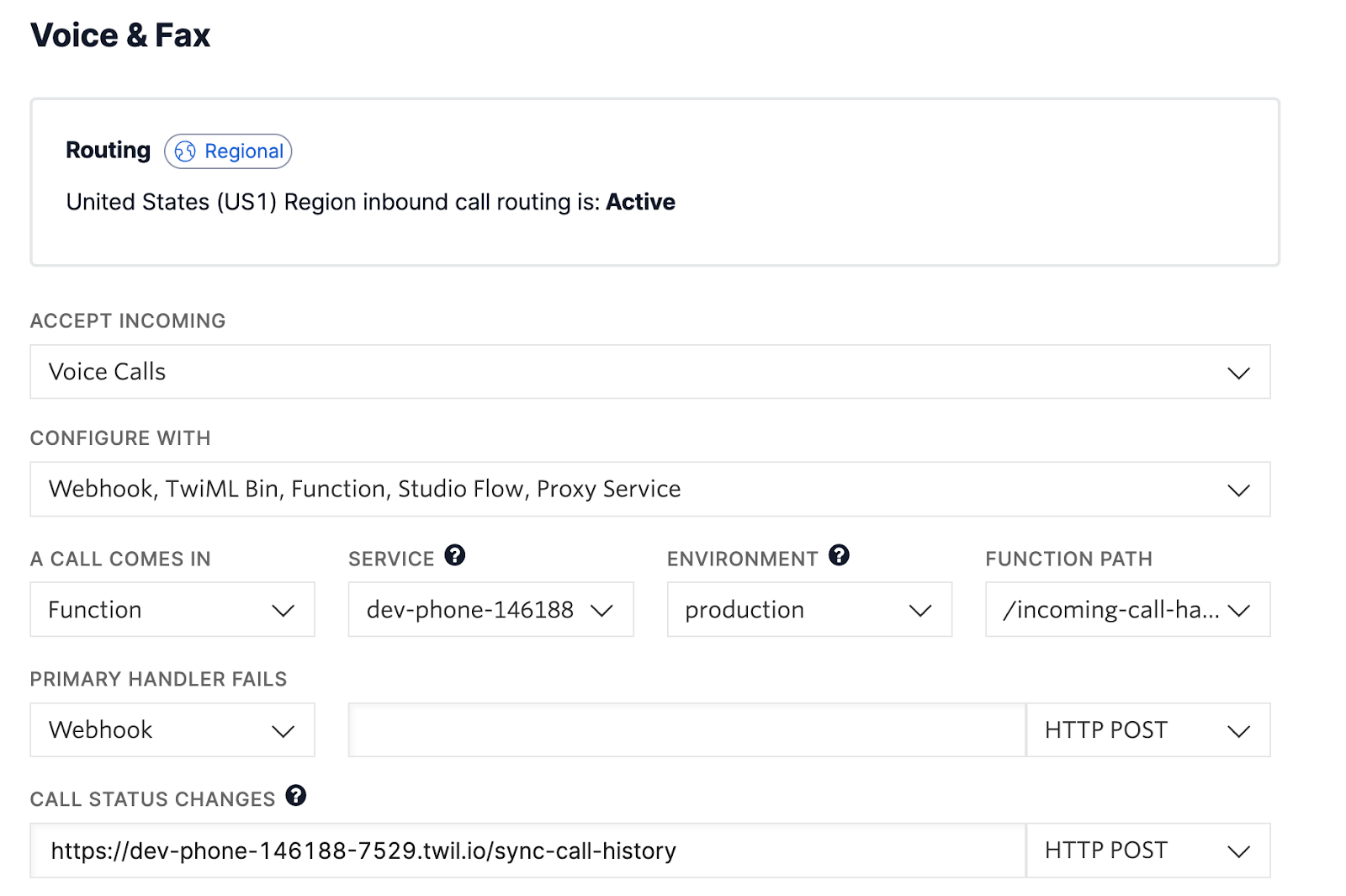The image size is (1346, 896).
Task: Open the Configure With dropdown
Action: 650,489
